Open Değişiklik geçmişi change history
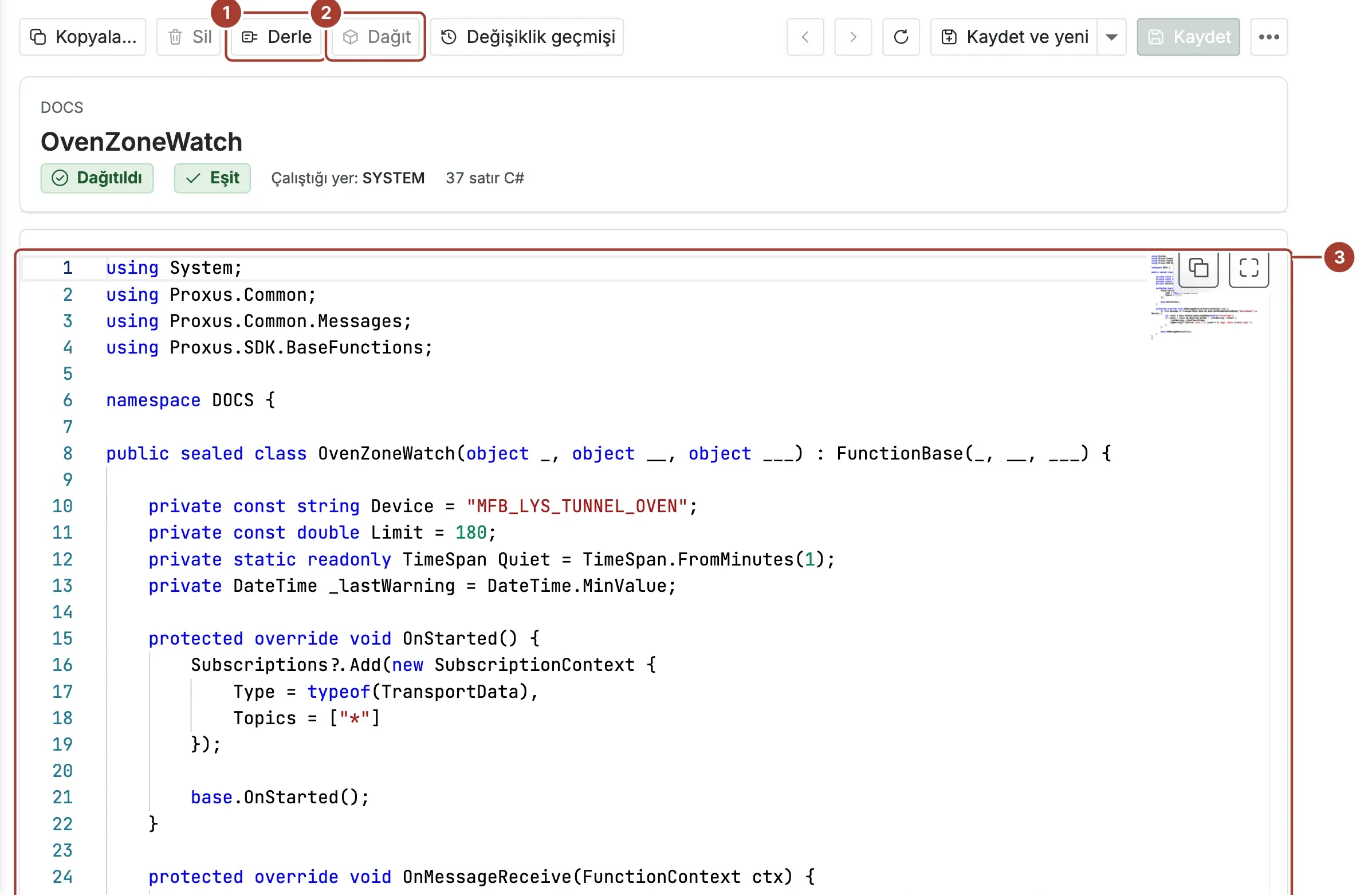This screenshot has width=1372, height=895. [527, 37]
